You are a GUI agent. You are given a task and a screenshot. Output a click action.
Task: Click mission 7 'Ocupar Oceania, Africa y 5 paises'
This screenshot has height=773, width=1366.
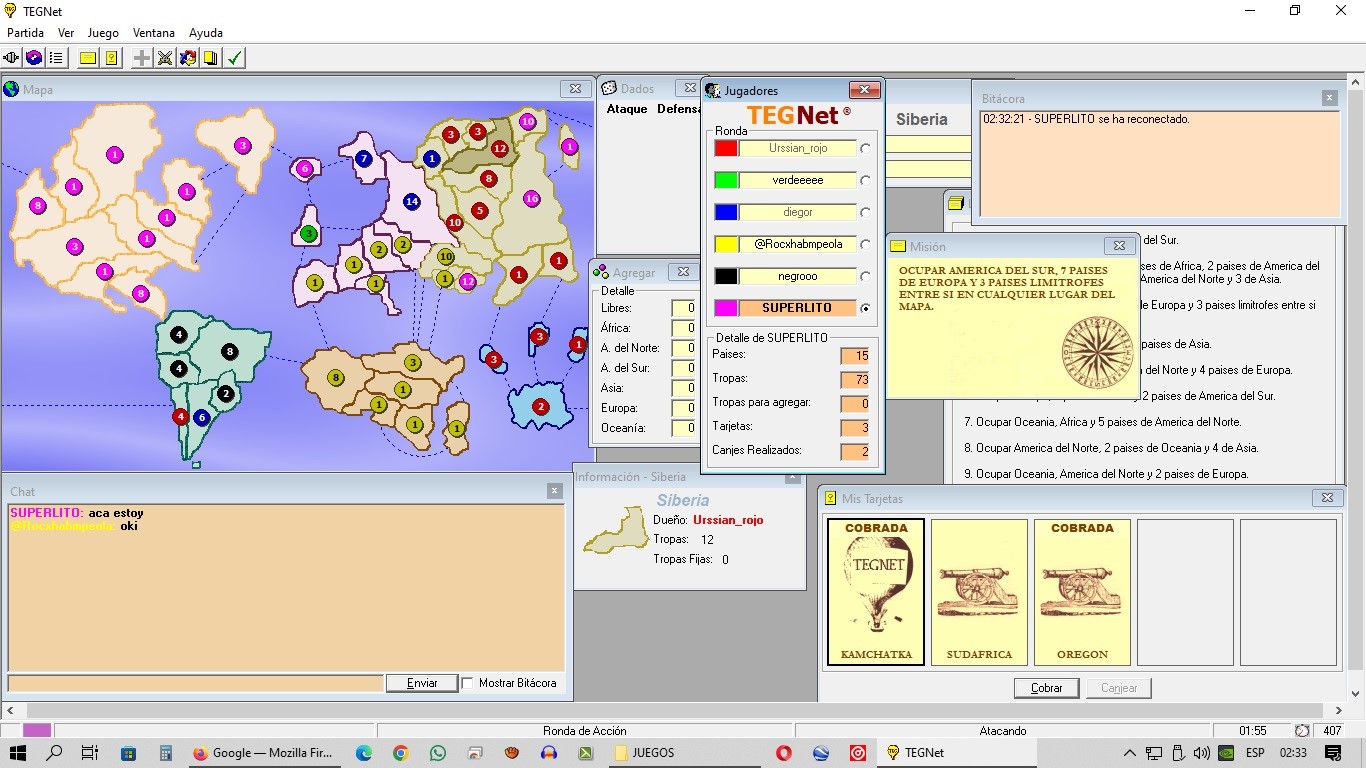1102,422
